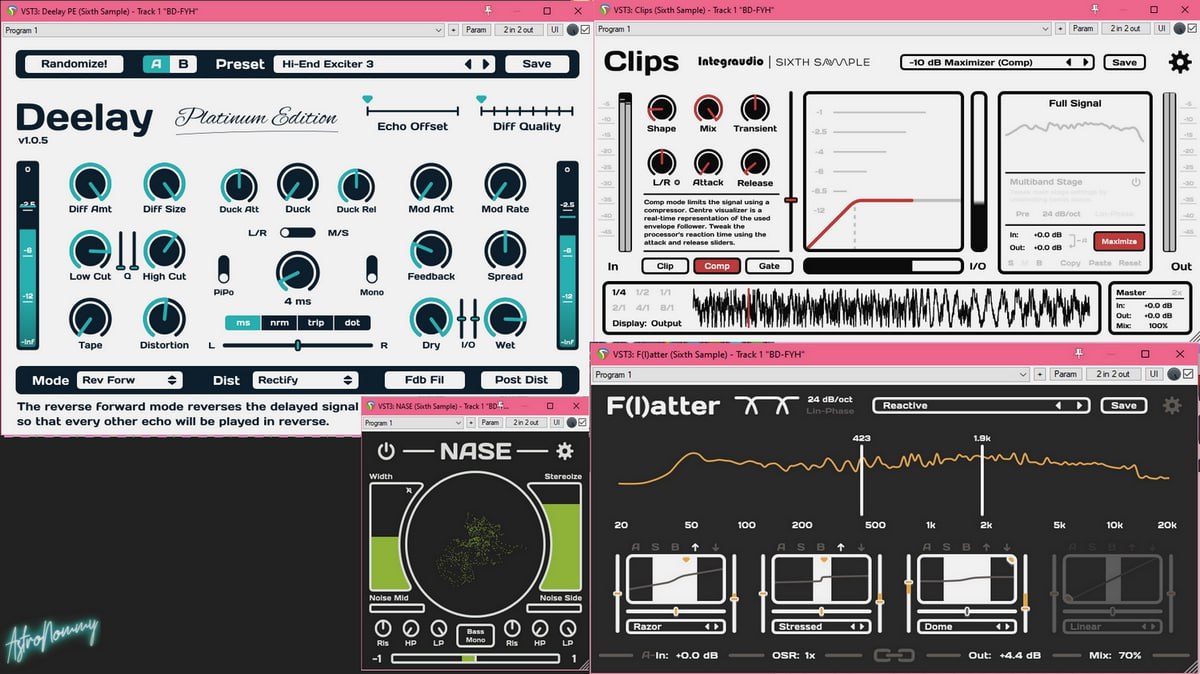Click the Deelay Tape knob

pos(90,318)
